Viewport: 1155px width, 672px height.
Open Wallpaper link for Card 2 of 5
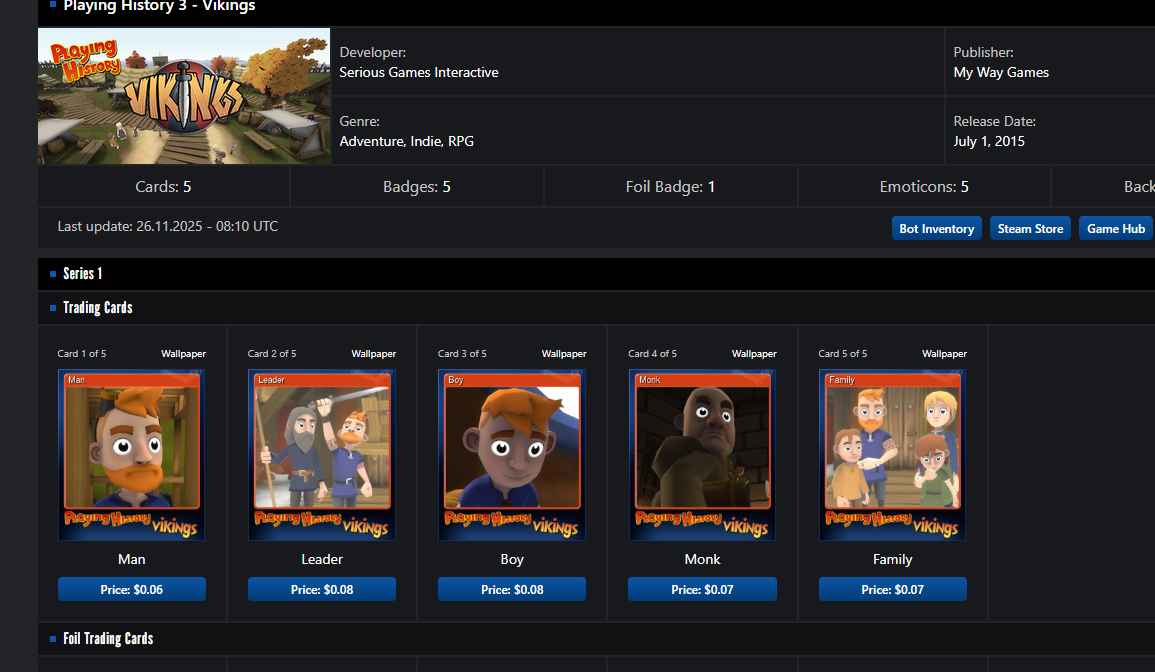[x=373, y=354]
